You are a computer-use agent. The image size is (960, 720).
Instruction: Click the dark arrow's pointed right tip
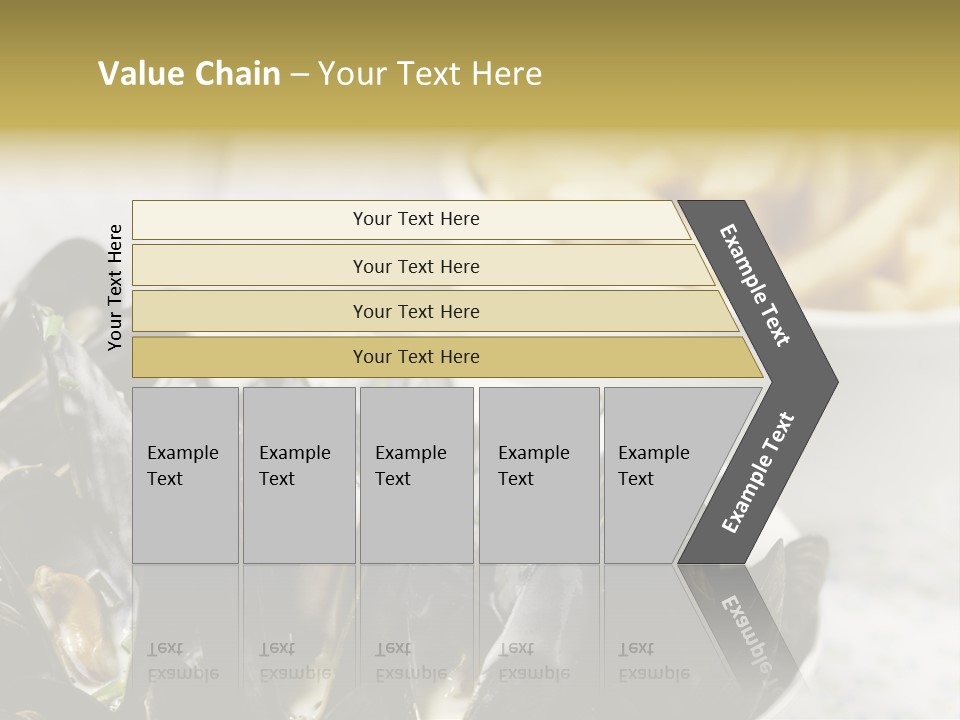(x=831, y=382)
